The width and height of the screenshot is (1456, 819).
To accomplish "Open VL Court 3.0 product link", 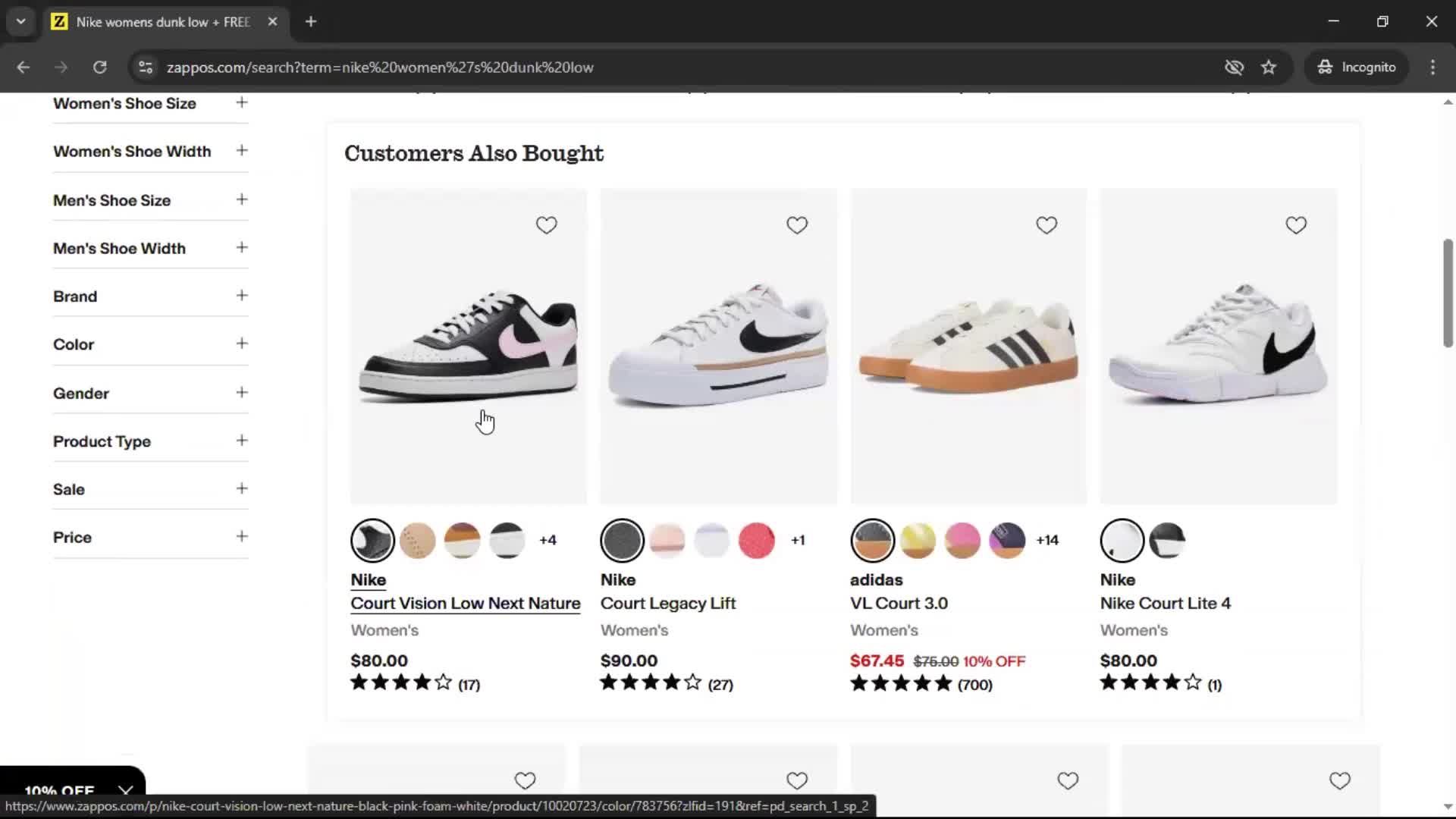I will [x=899, y=604].
